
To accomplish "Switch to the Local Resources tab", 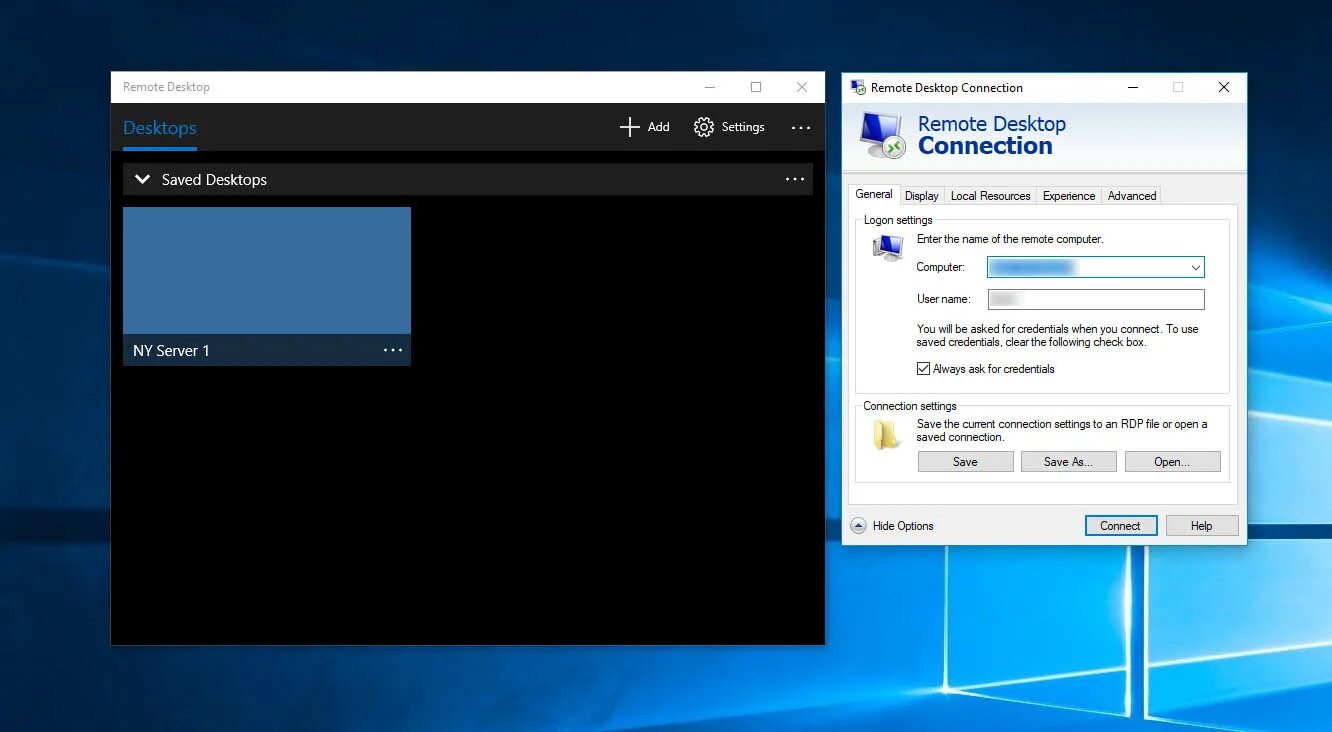I will [990, 196].
